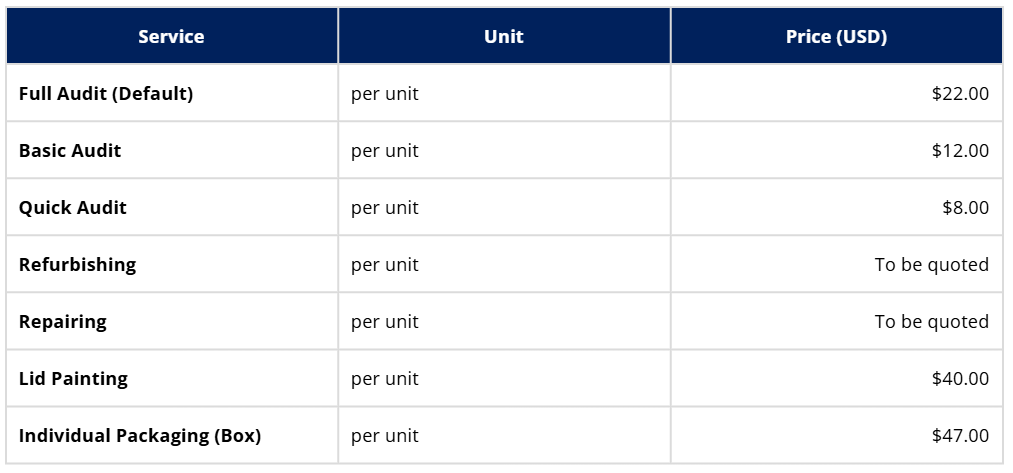Click the Price (USD) column header
The height and width of the screenshot is (473, 1013).
coord(836,37)
